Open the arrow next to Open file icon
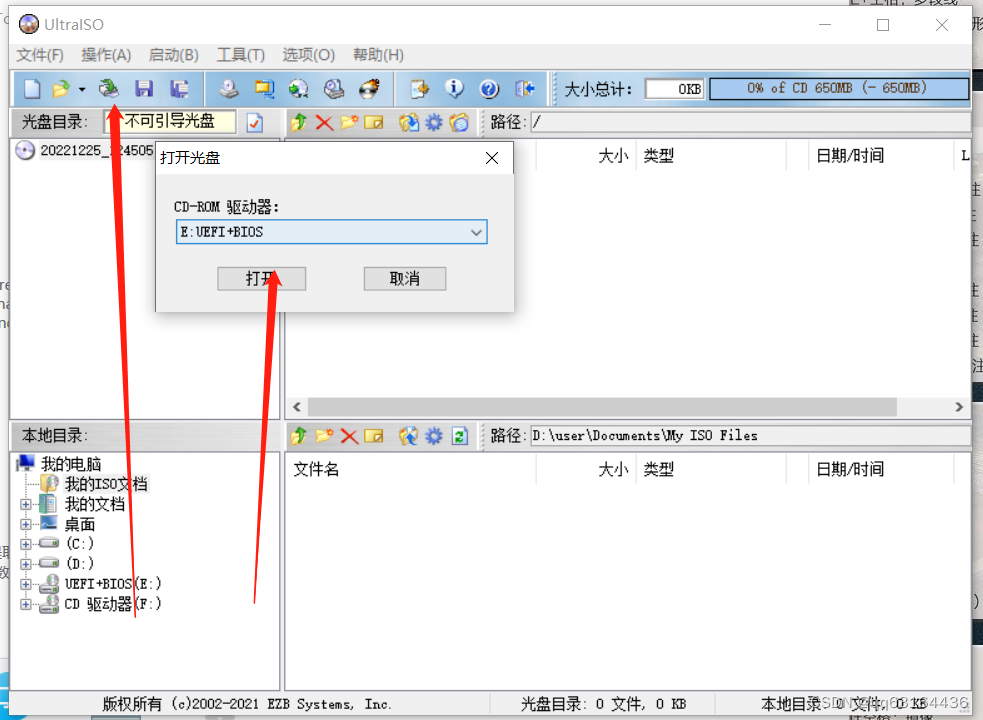Screen dimensions: 983x720 81,90
